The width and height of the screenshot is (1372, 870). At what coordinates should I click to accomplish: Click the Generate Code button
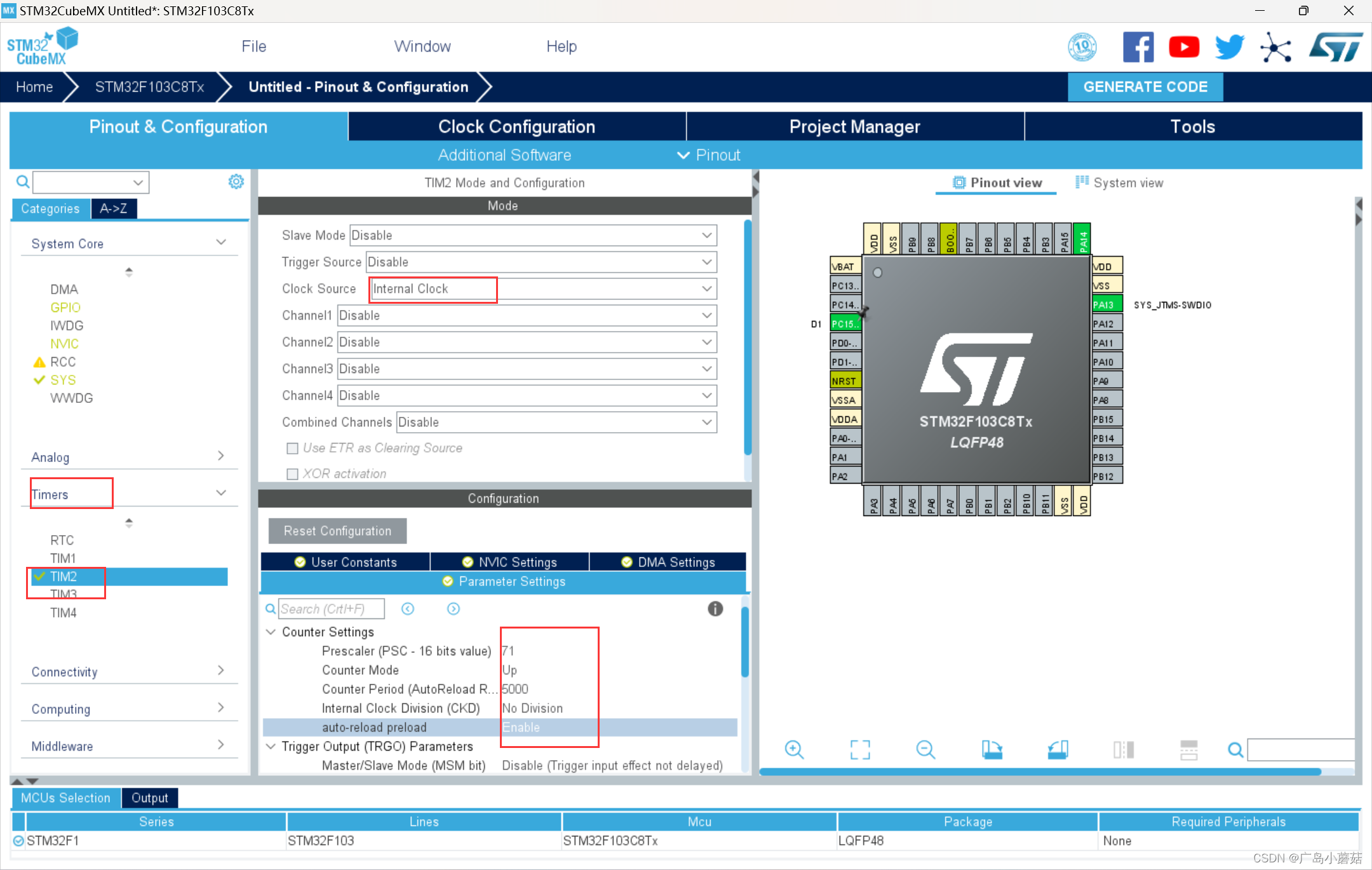1144,86
